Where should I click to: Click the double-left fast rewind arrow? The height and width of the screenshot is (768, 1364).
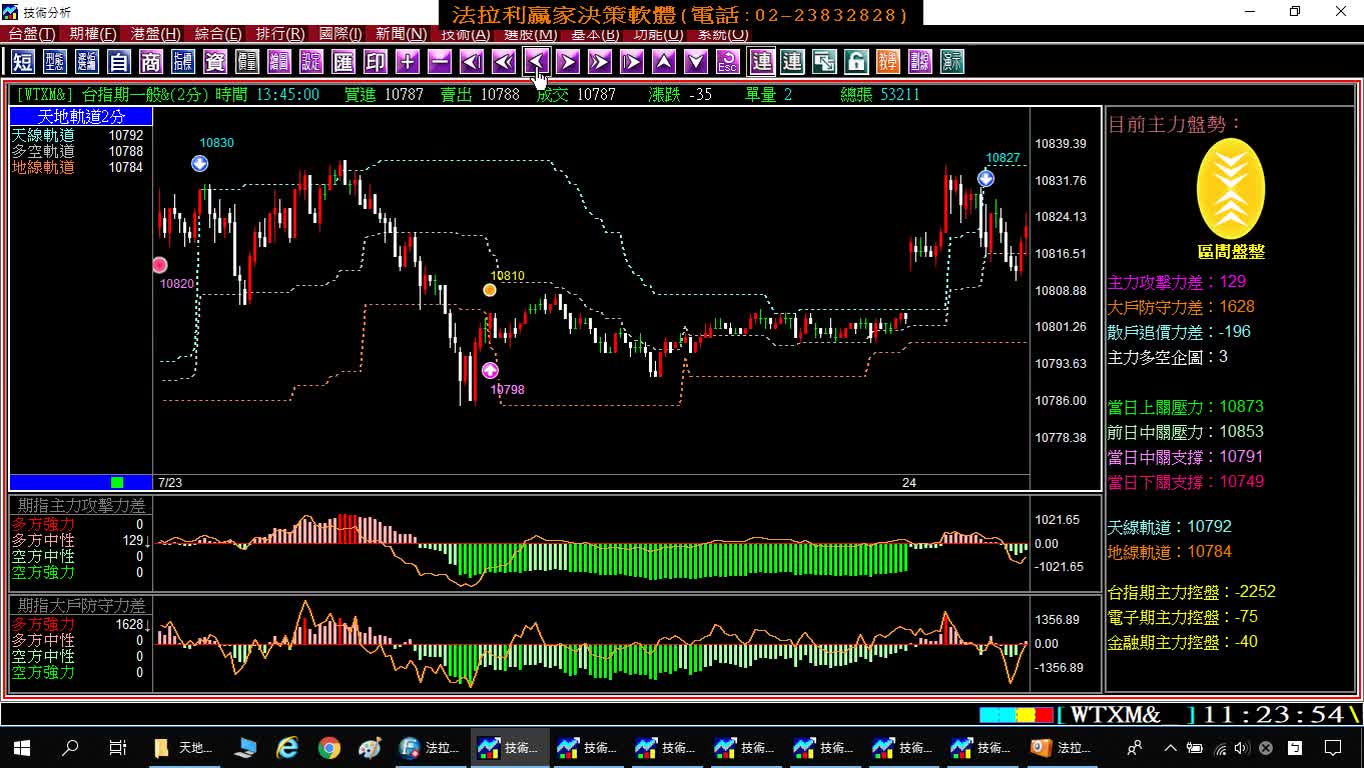point(504,62)
